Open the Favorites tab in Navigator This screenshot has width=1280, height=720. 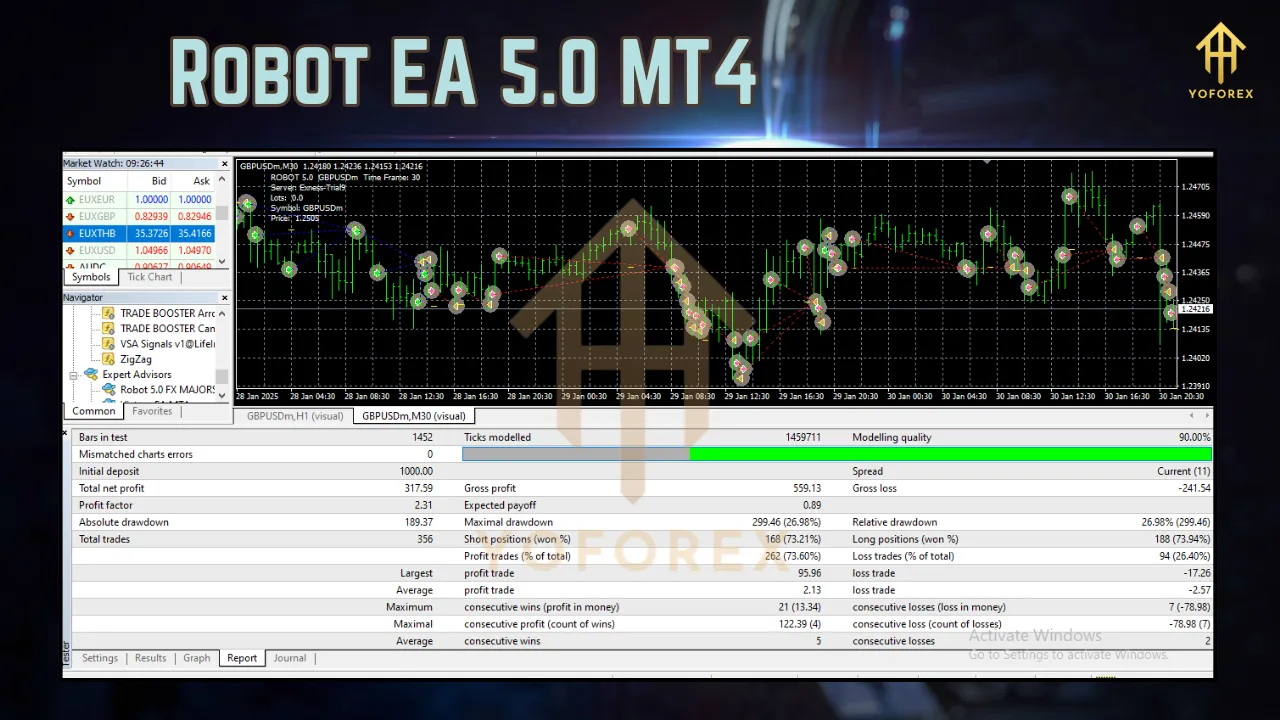pos(152,411)
